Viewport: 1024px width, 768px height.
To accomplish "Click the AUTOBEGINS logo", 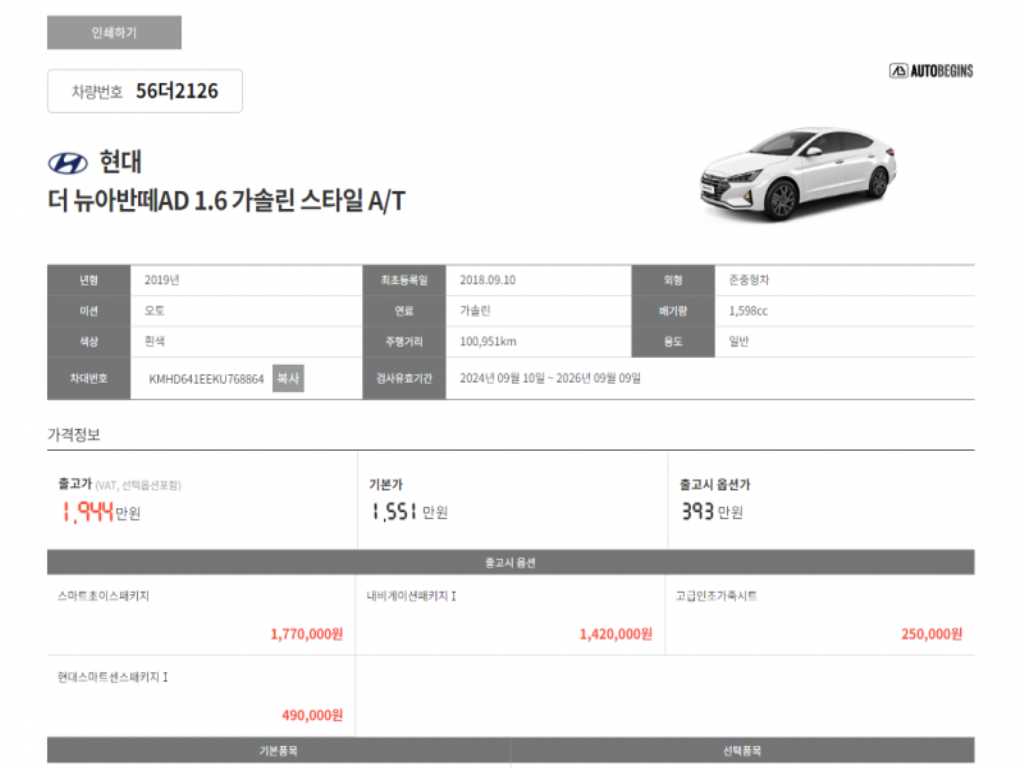I will tap(931, 71).
